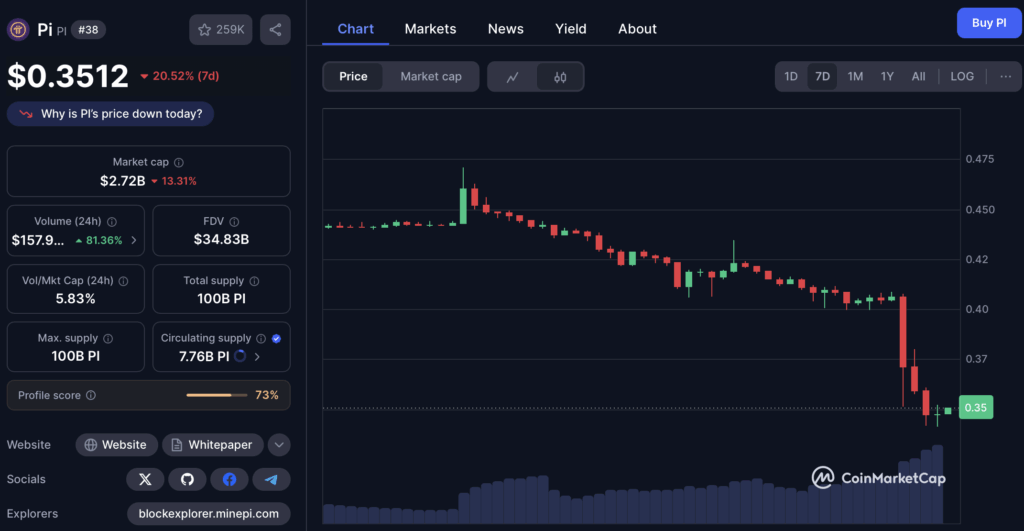The height and width of the screenshot is (531, 1024).
Task: Expand Circulating supply details arrow
Action: pyautogui.click(x=257, y=357)
